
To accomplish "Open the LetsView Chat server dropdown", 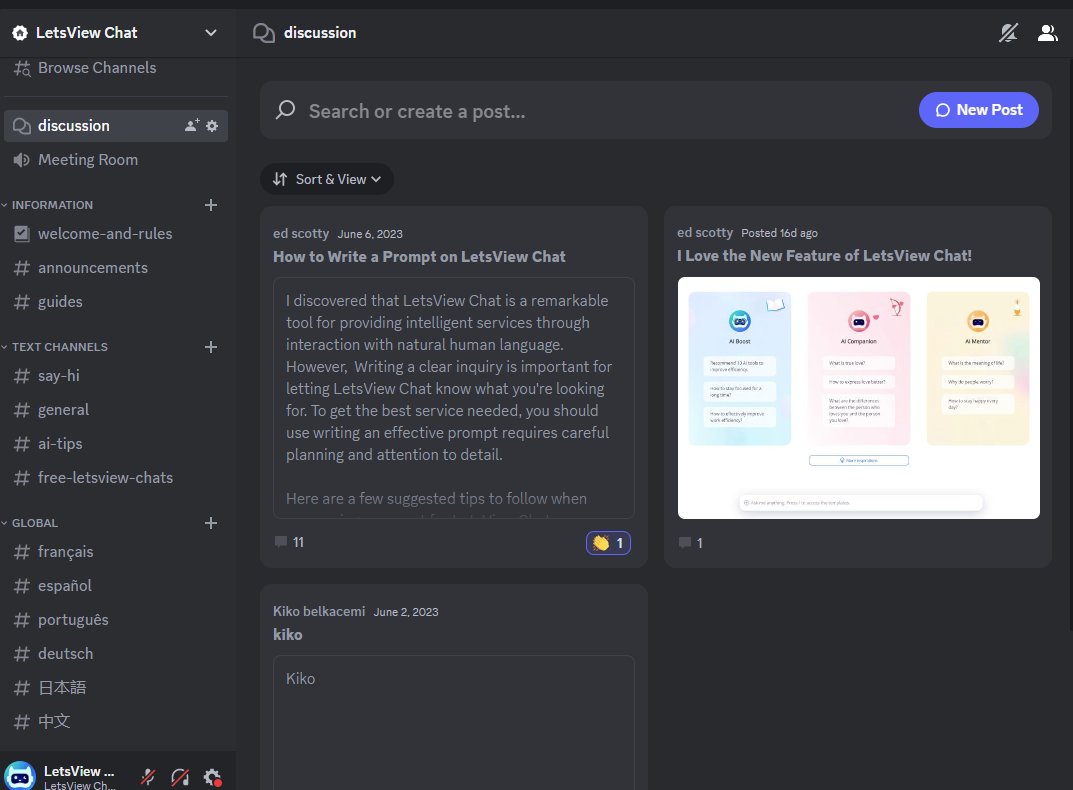I will coord(211,33).
